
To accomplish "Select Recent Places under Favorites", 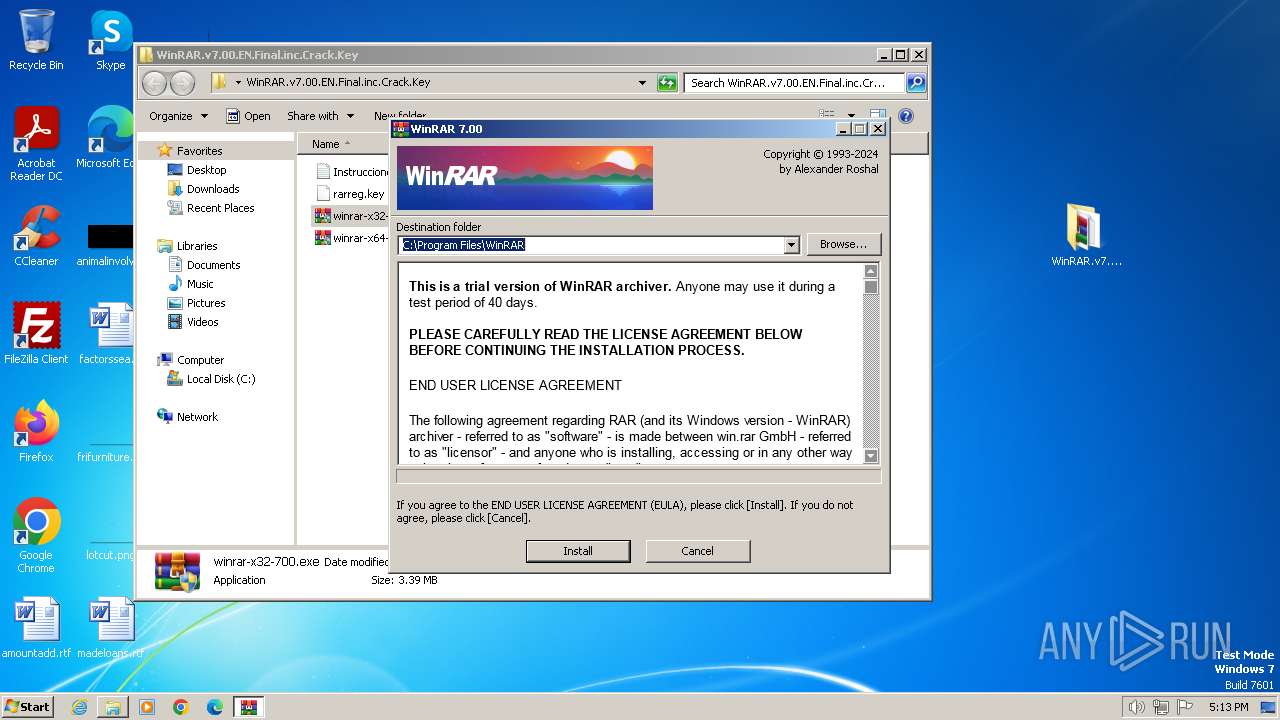I will [x=220, y=208].
